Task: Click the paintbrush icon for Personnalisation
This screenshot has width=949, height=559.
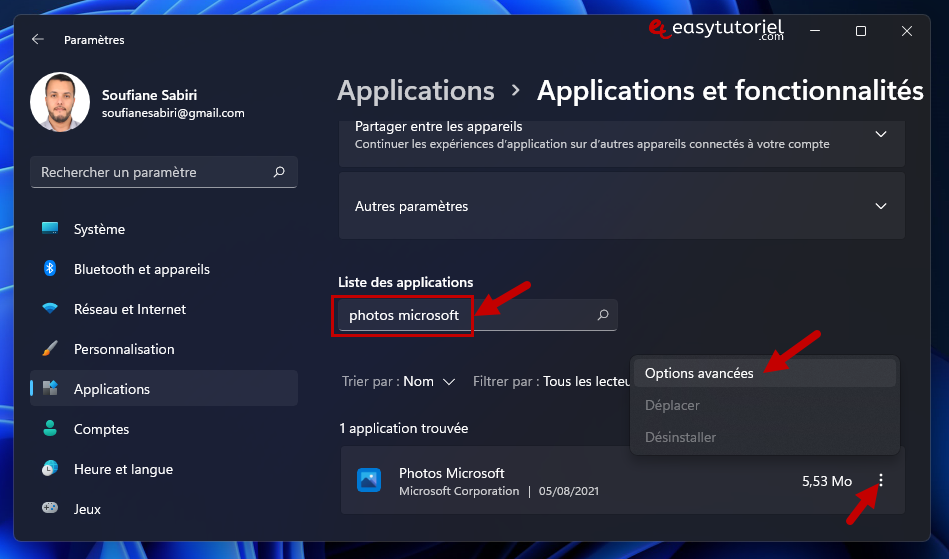Action: tap(50, 348)
